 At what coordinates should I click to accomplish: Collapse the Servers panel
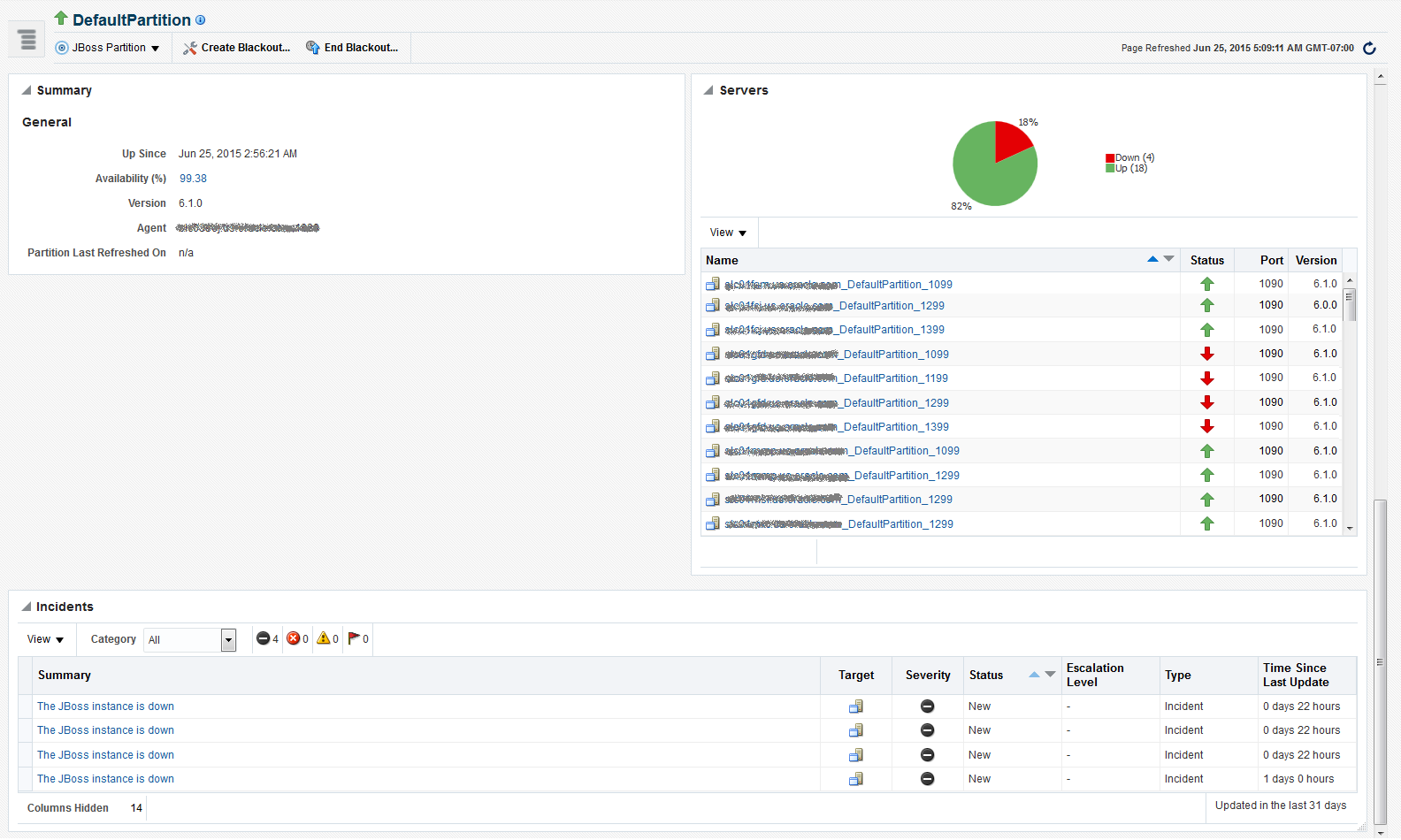(x=708, y=90)
